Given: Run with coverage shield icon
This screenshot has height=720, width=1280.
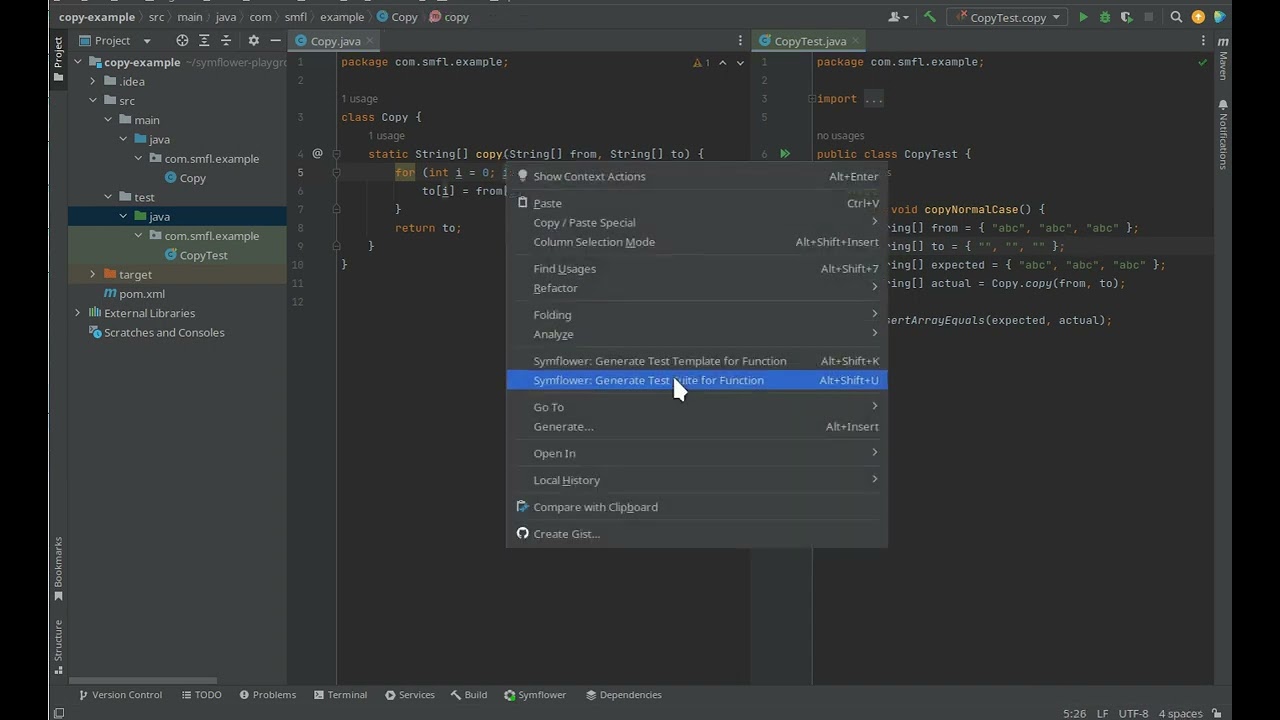Looking at the screenshot, I should tap(1127, 17).
